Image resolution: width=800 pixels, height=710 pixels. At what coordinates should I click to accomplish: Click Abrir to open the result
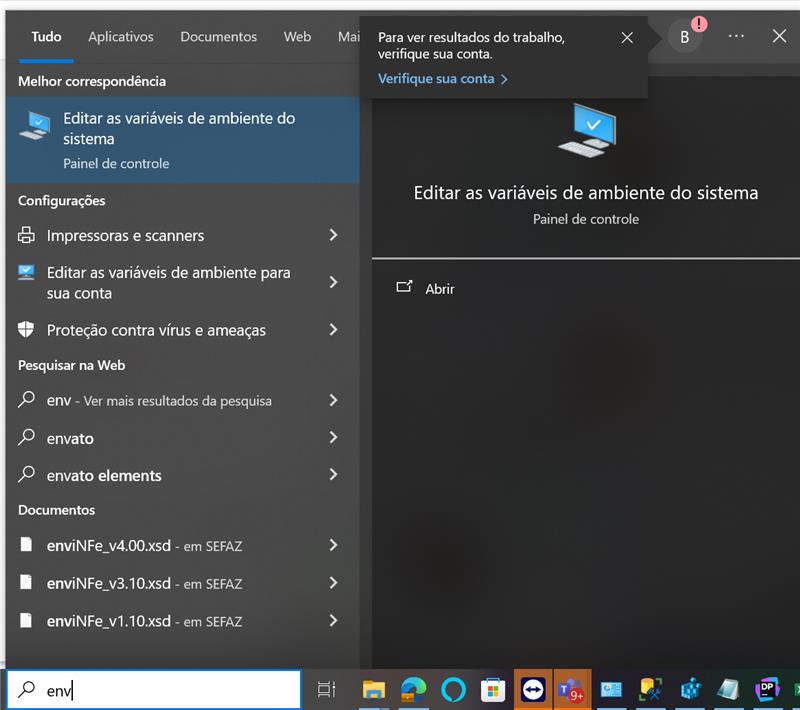(x=440, y=289)
